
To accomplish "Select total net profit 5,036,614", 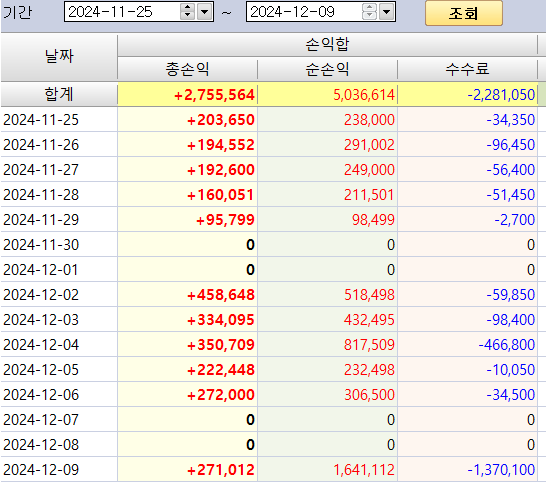I will pyautogui.click(x=327, y=95).
